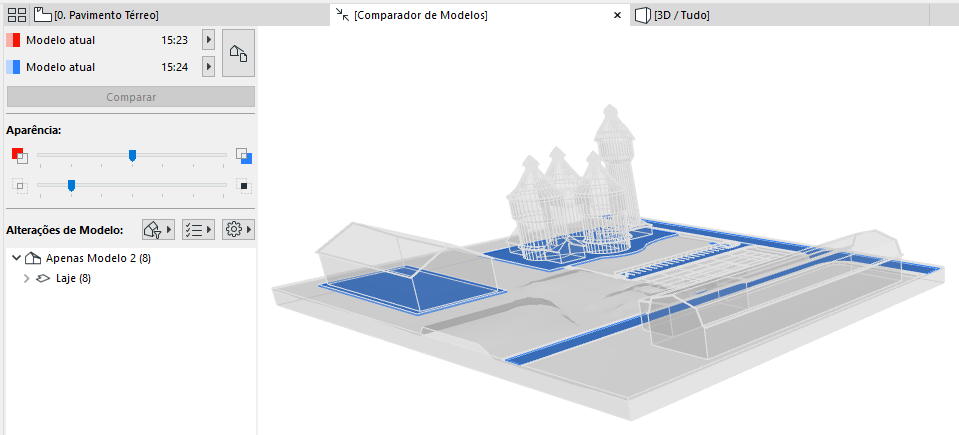Open version menu for the 15:24 model
The height and width of the screenshot is (435, 959).
209,67
